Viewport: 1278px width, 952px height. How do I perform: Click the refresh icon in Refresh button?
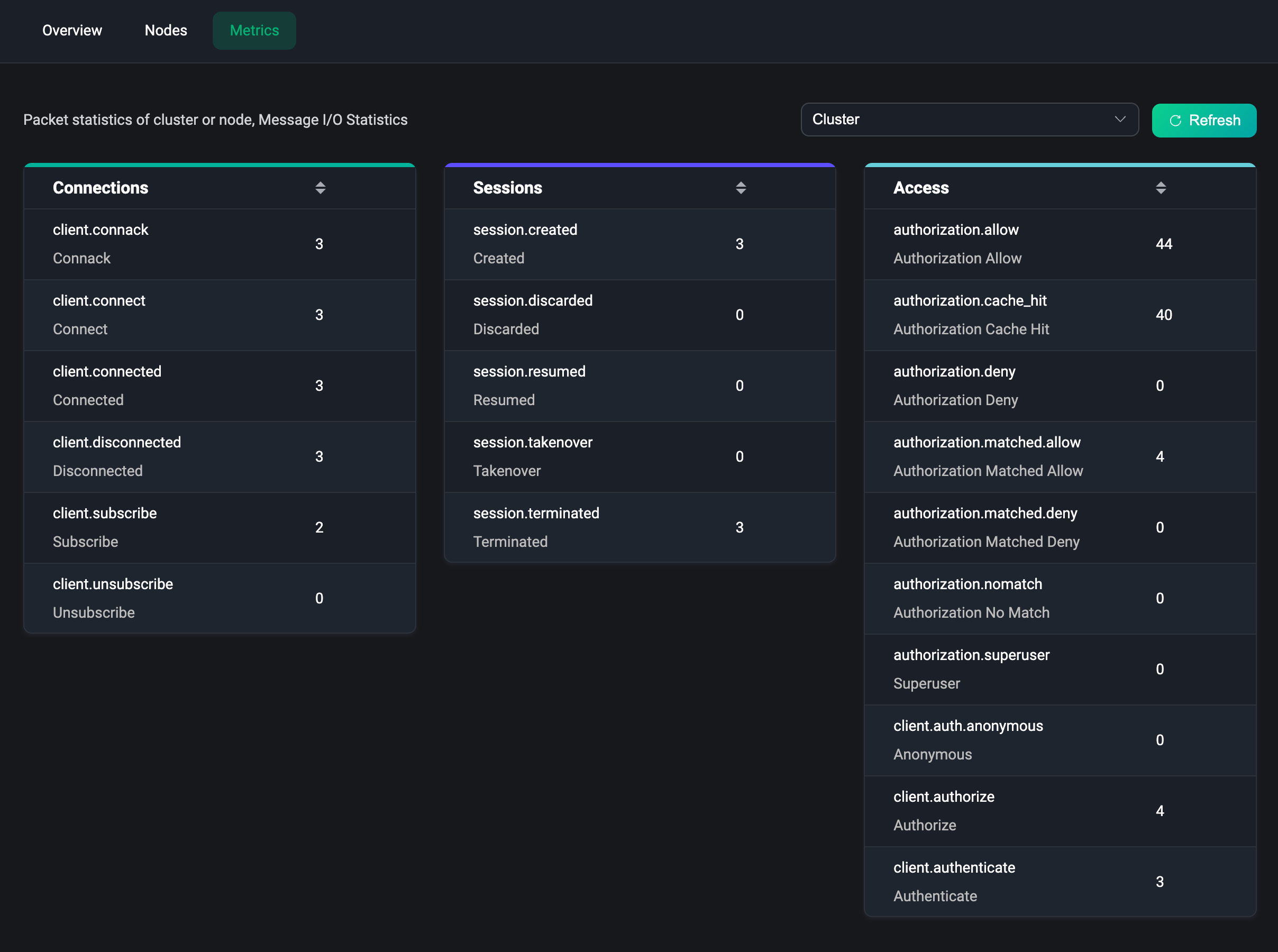[x=1175, y=121]
